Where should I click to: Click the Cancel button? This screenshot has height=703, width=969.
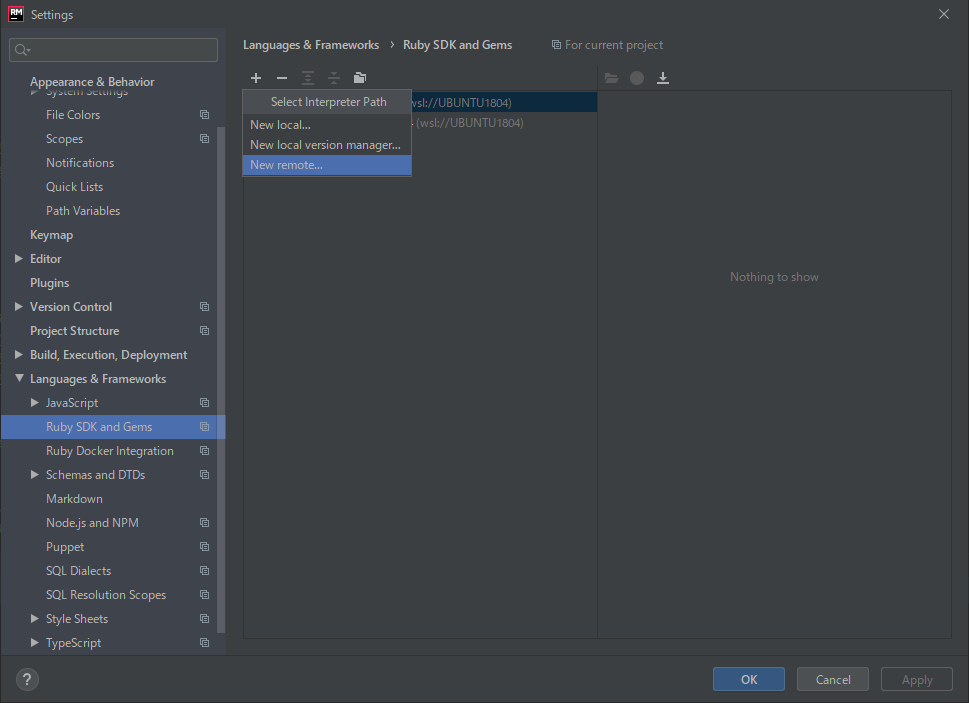click(833, 680)
